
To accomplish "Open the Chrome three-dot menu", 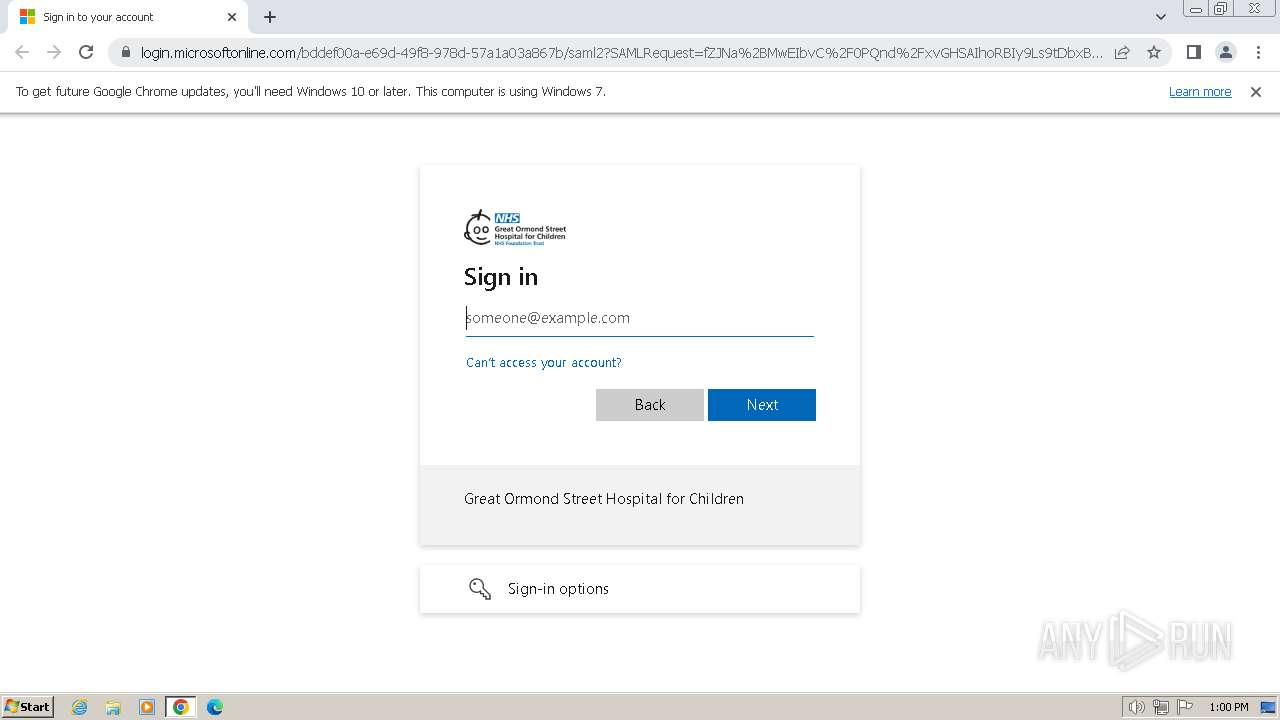I will point(1258,52).
